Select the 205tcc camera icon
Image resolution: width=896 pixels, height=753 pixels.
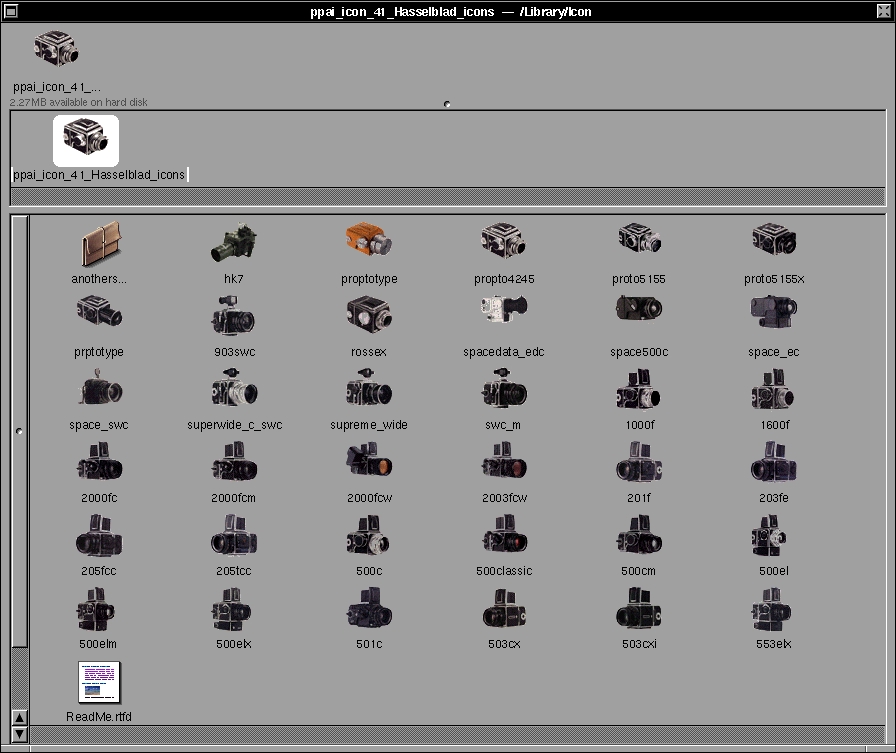tap(234, 536)
